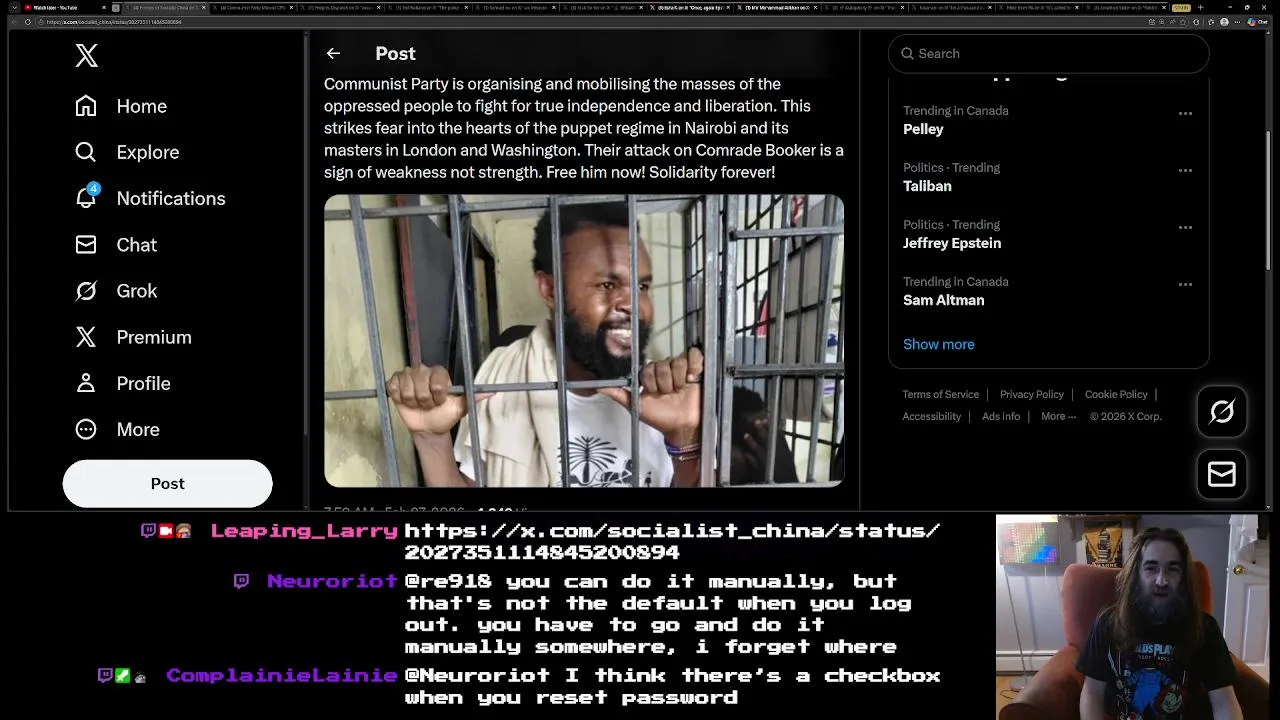Screen dimensions: 1280x720
Task: Switch to the Peoples Dispatch tab
Action: click(x=340, y=8)
